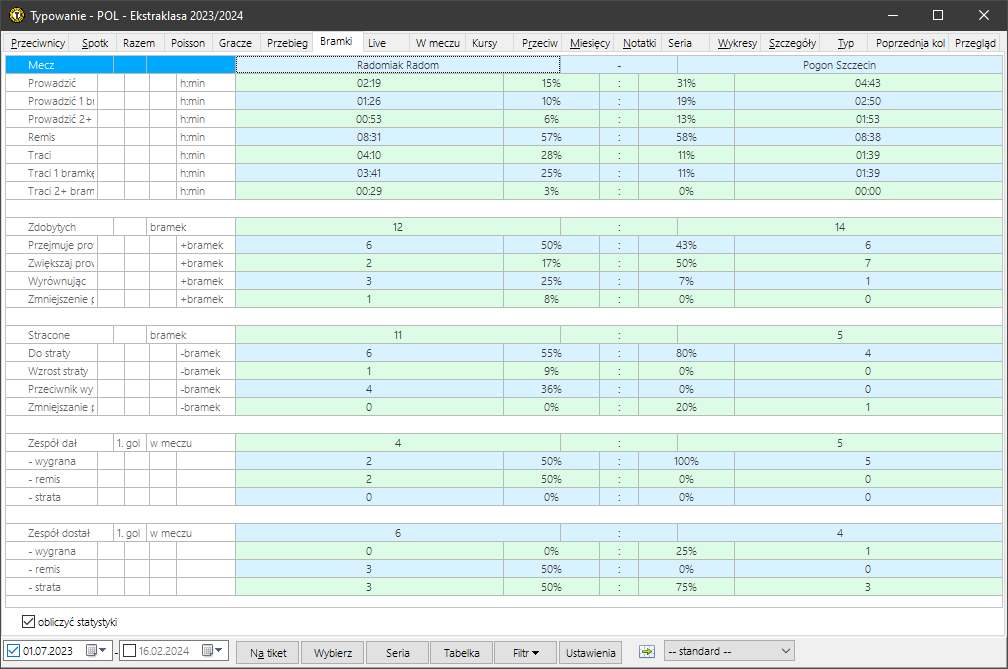This screenshot has height=669, width=1008.
Task: Enable the end date 16.02.2024 checkbox
Action: 129,652
